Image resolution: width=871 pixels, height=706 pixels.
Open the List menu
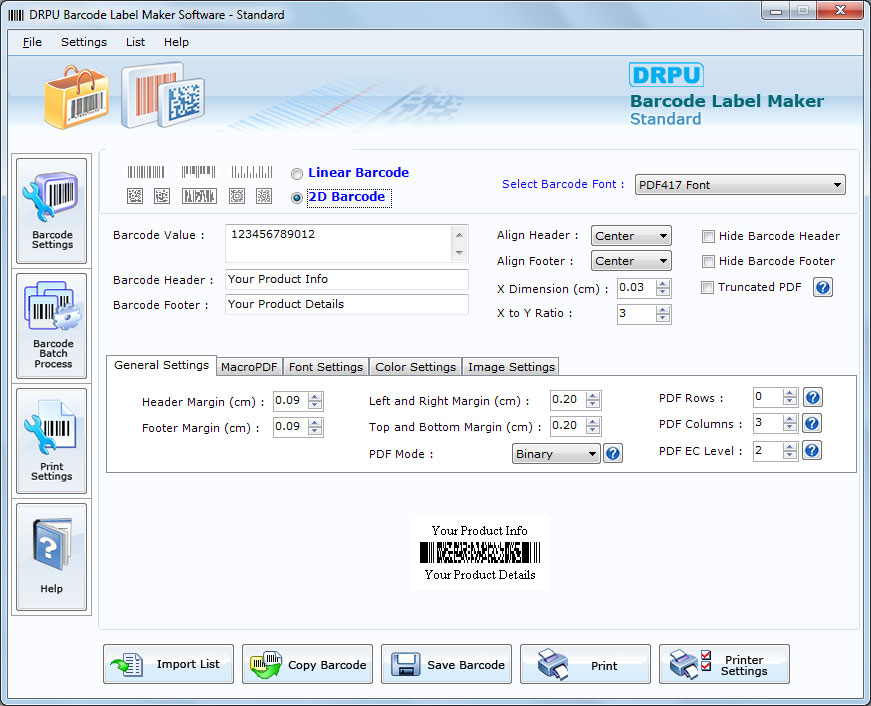(135, 42)
